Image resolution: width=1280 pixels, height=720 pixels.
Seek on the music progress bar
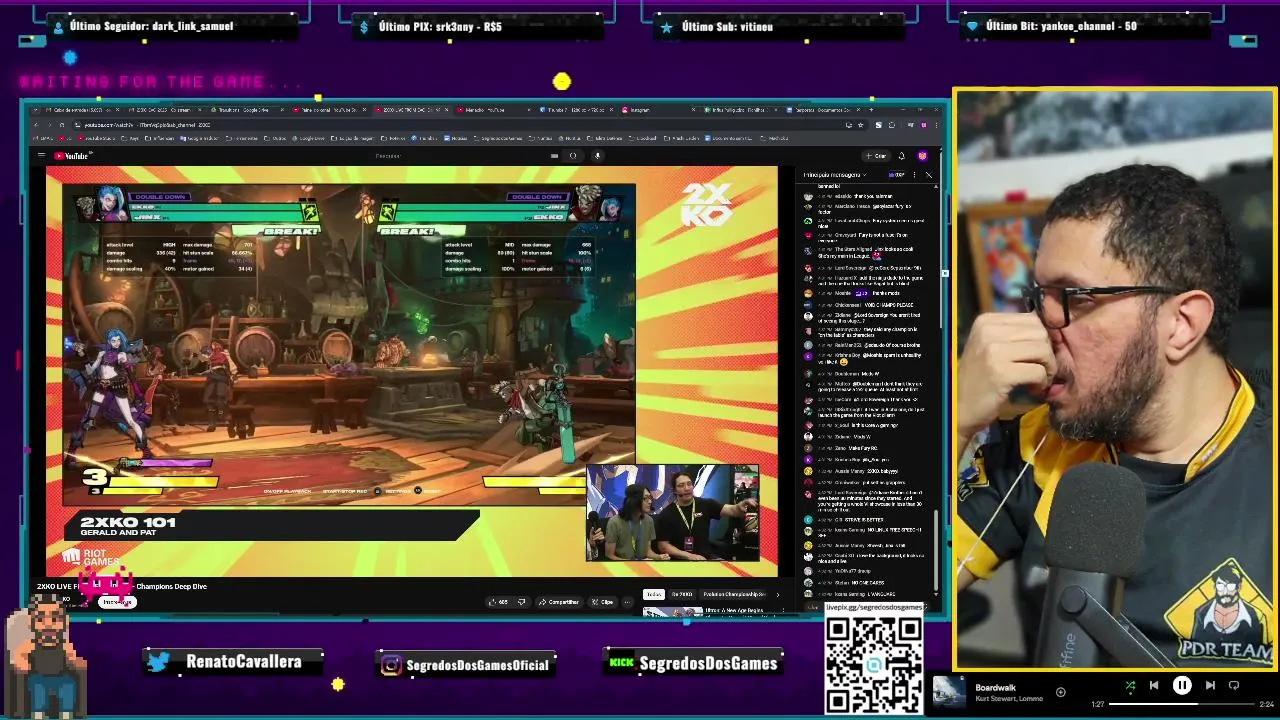[1181, 704]
